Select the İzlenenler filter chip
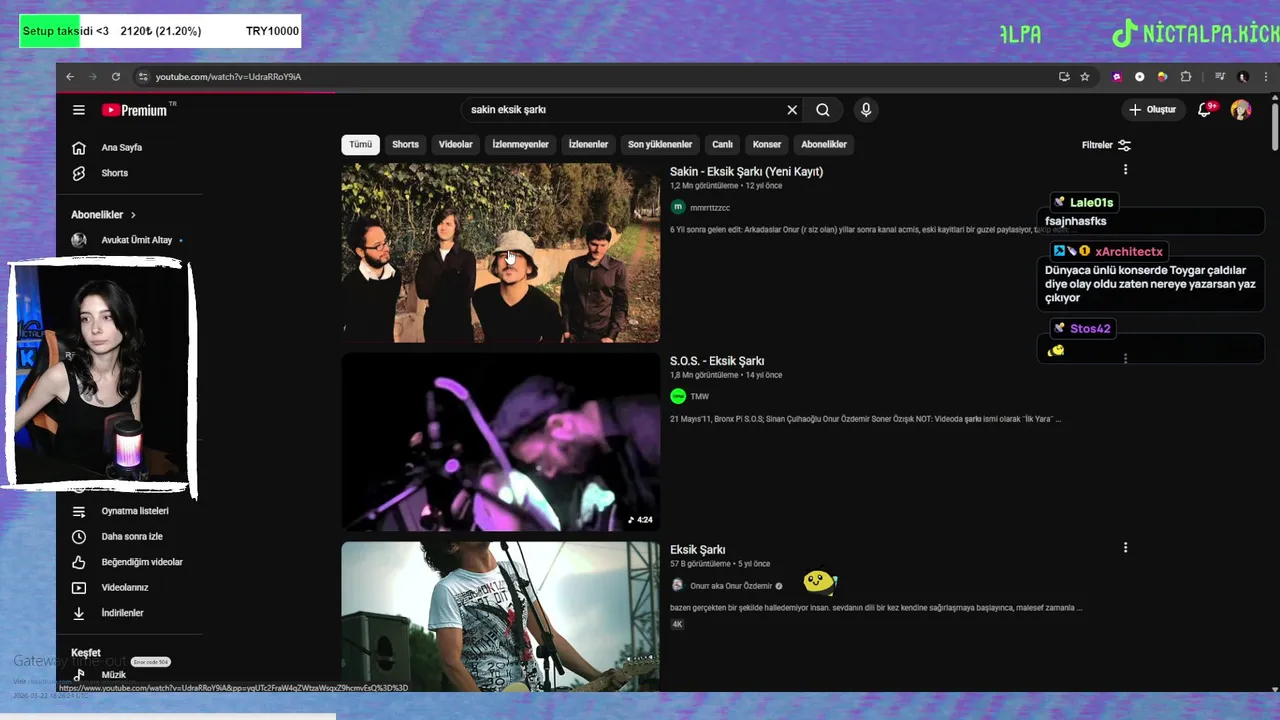This screenshot has height=720, width=1280. point(588,145)
